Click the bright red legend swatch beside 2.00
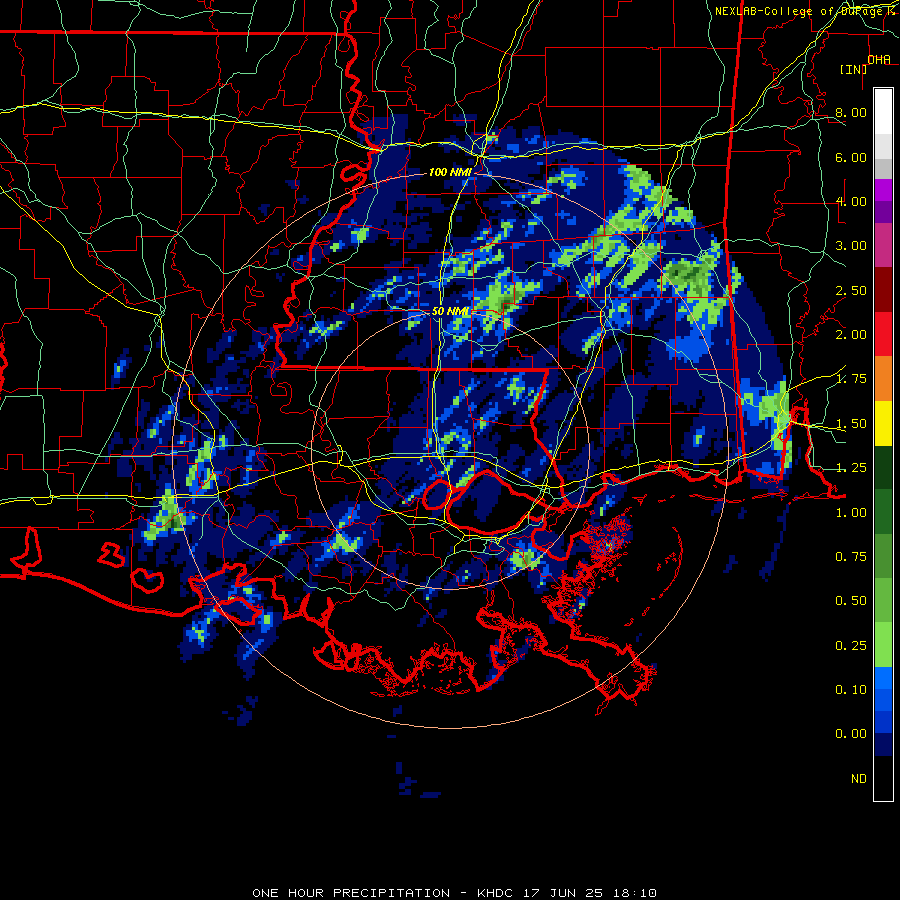The image size is (900, 900). 883,334
